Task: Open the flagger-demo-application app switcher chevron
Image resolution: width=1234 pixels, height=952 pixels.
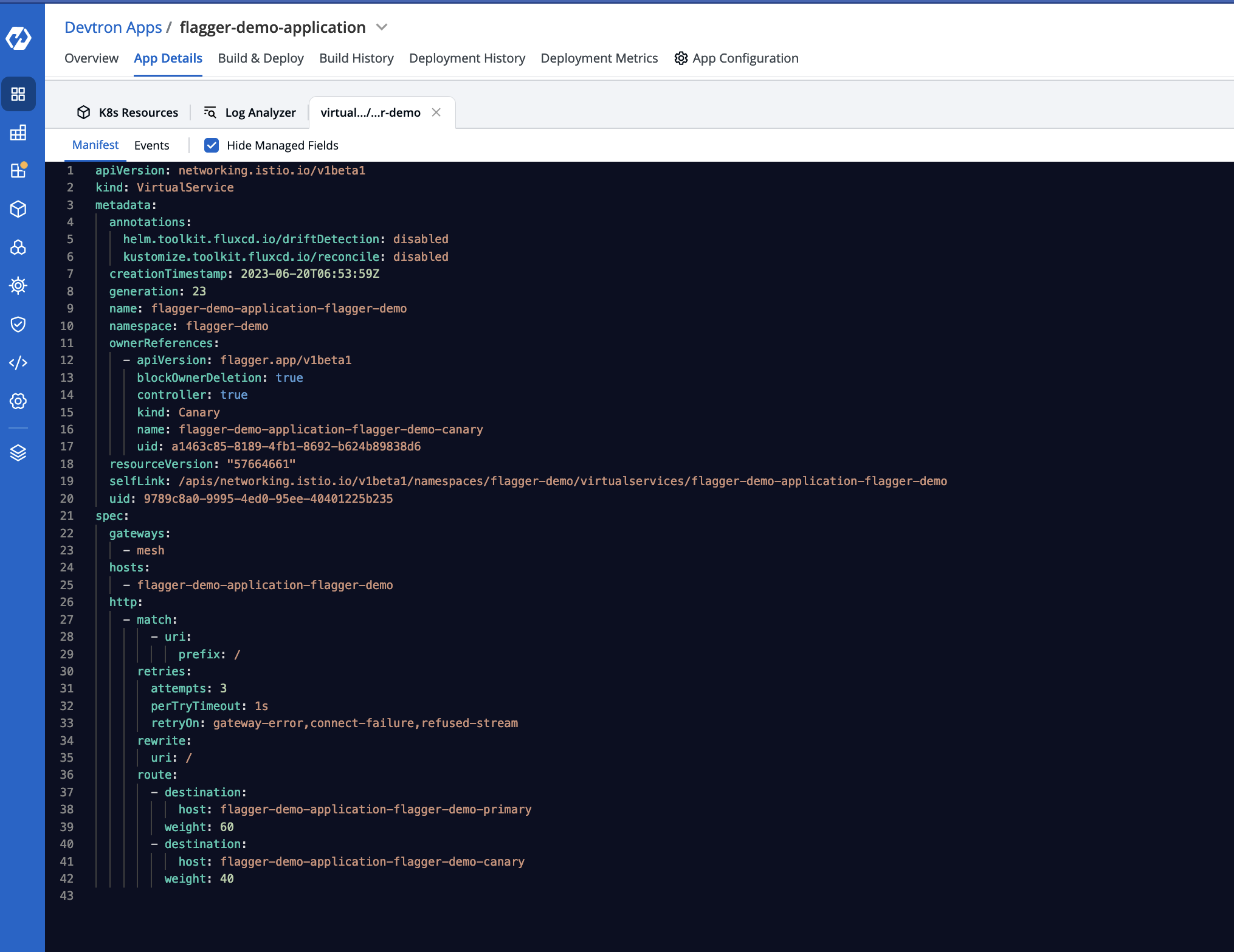Action: click(x=381, y=27)
